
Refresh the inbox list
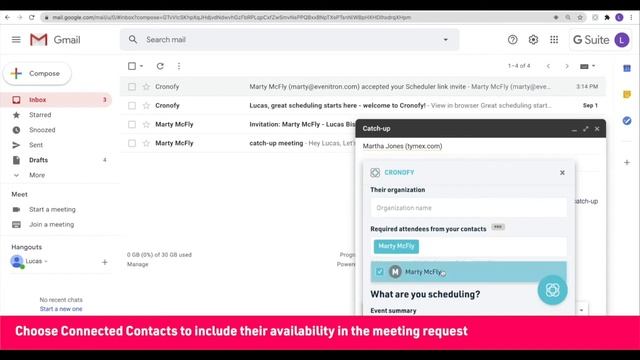point(160,66)
